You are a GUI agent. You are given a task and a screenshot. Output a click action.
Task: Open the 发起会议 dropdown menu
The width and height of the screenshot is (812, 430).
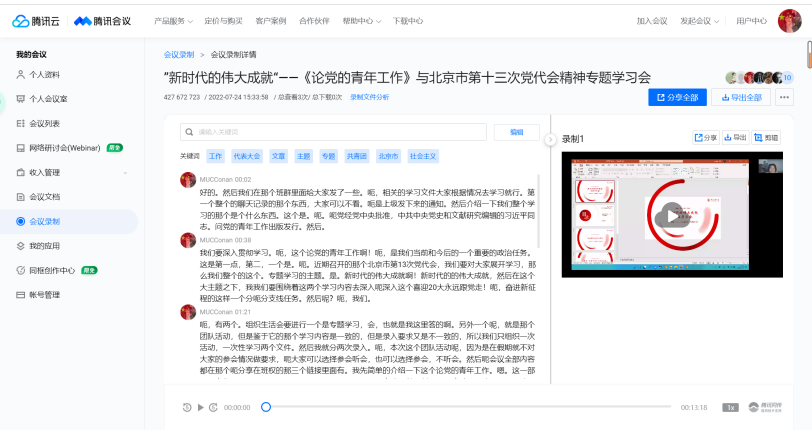699,20
